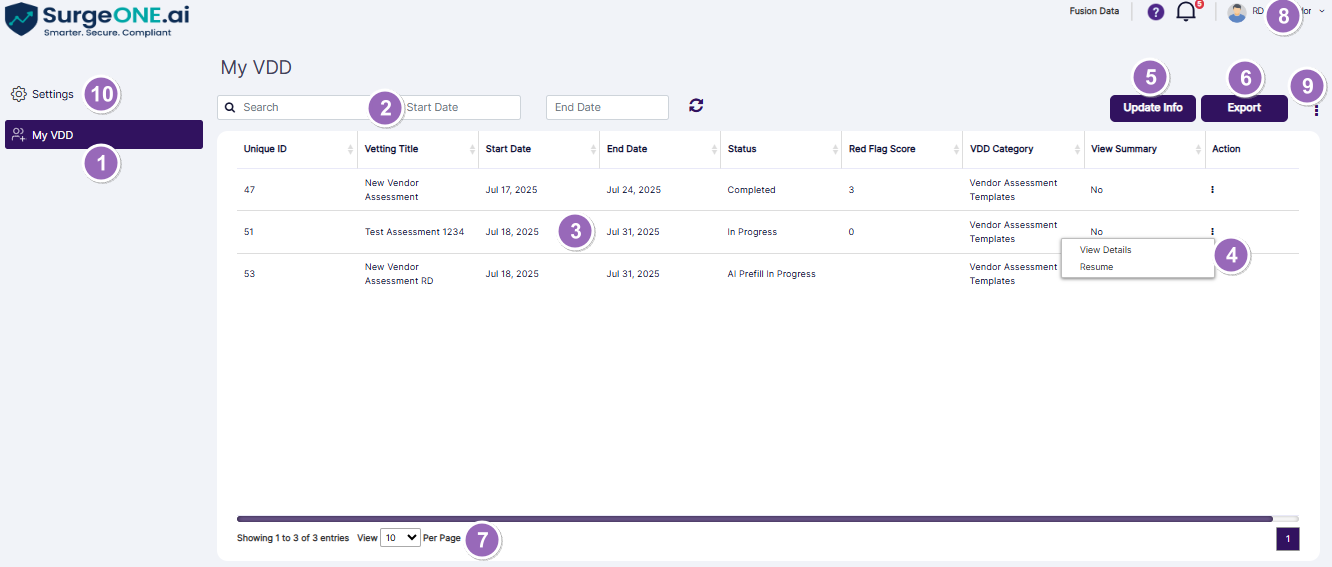This screenshot has height=567, width=1332.
Task: Click the user avatar icon
Action: [1237, 12]
